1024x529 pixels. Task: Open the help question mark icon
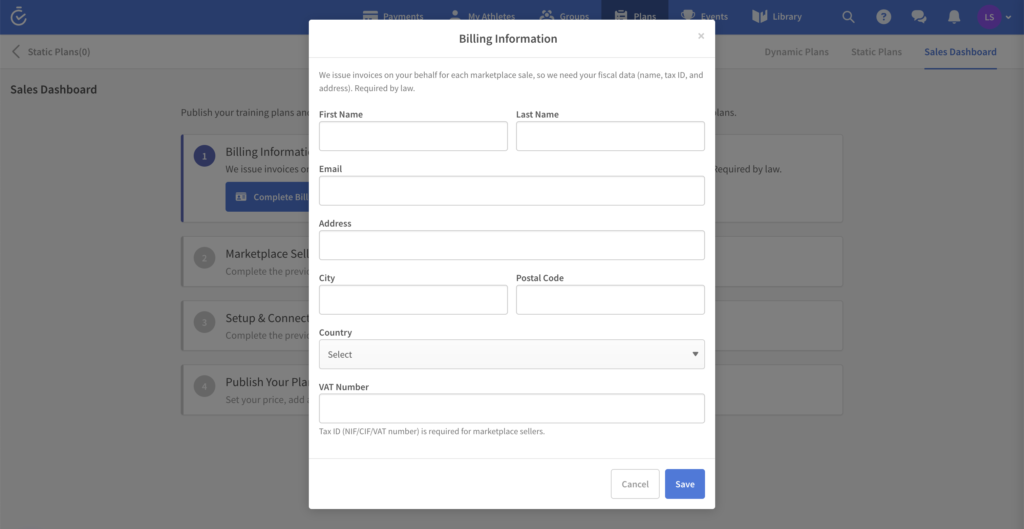pos(883,17)
